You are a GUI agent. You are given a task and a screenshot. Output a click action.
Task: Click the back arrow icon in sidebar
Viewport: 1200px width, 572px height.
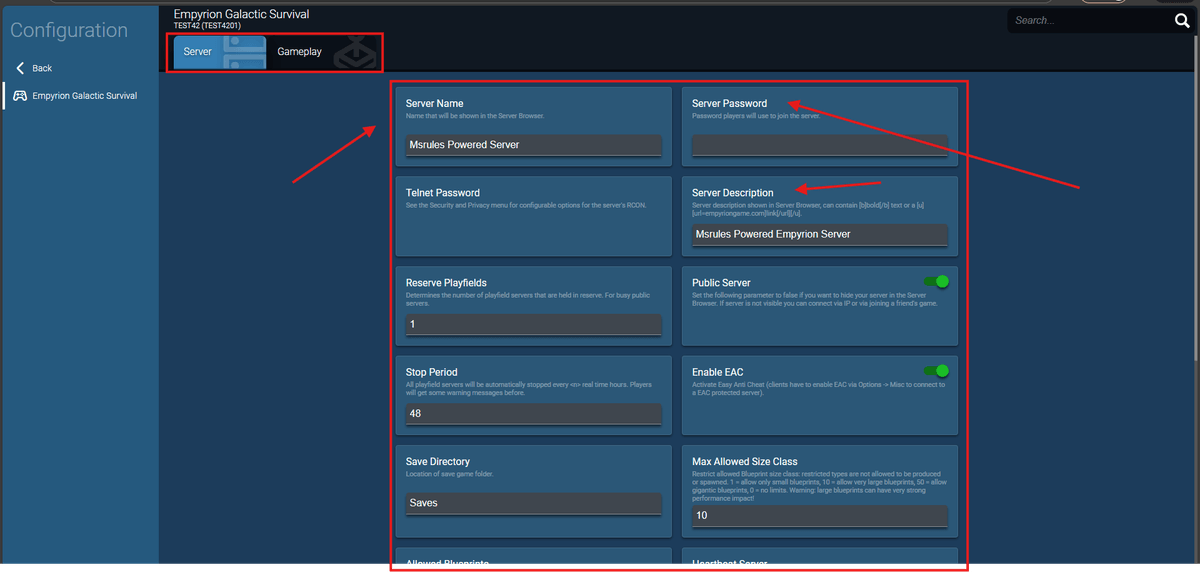pos(20,68)
